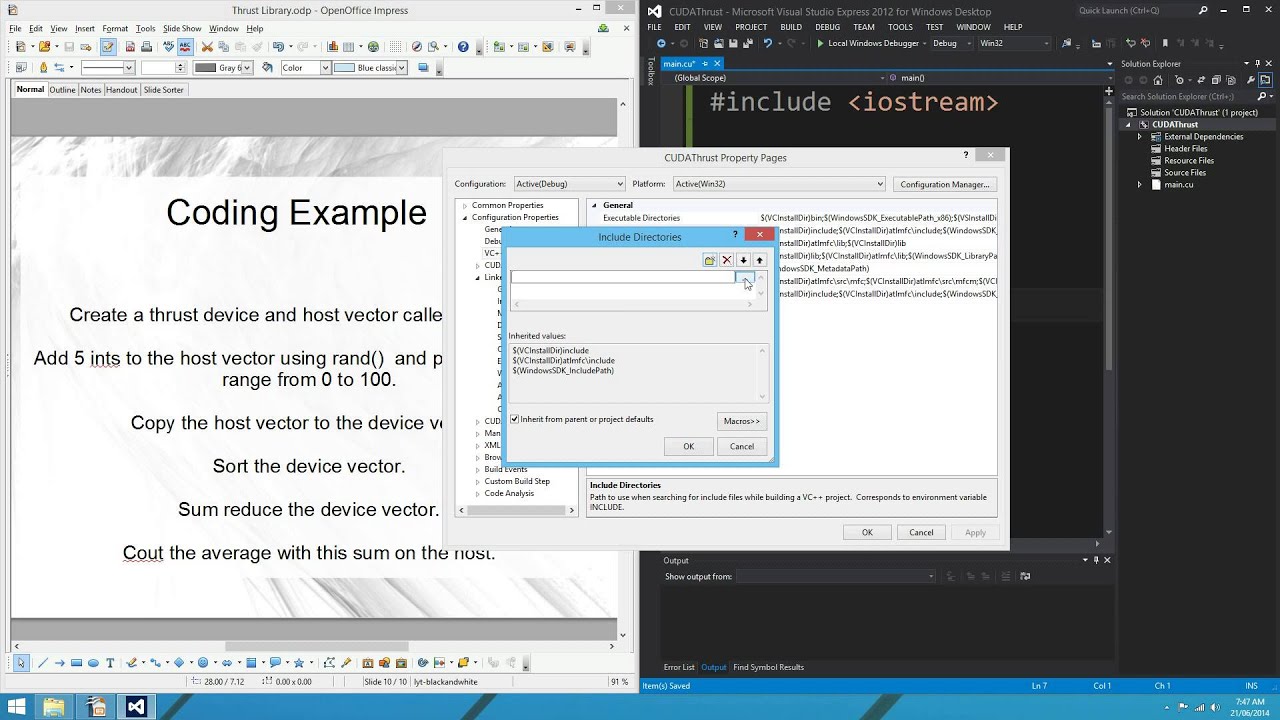This screenshot has height=720, width=1280.
Task: Toggle Edit File mode icon in Impress
Action: [x=107, y=46]
